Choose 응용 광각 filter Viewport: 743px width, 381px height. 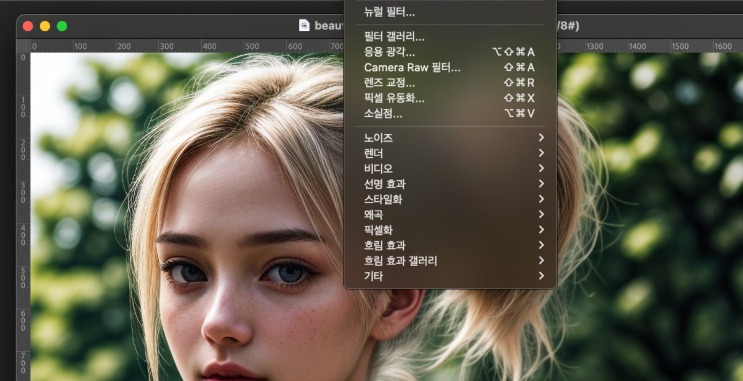coord(450,52)
